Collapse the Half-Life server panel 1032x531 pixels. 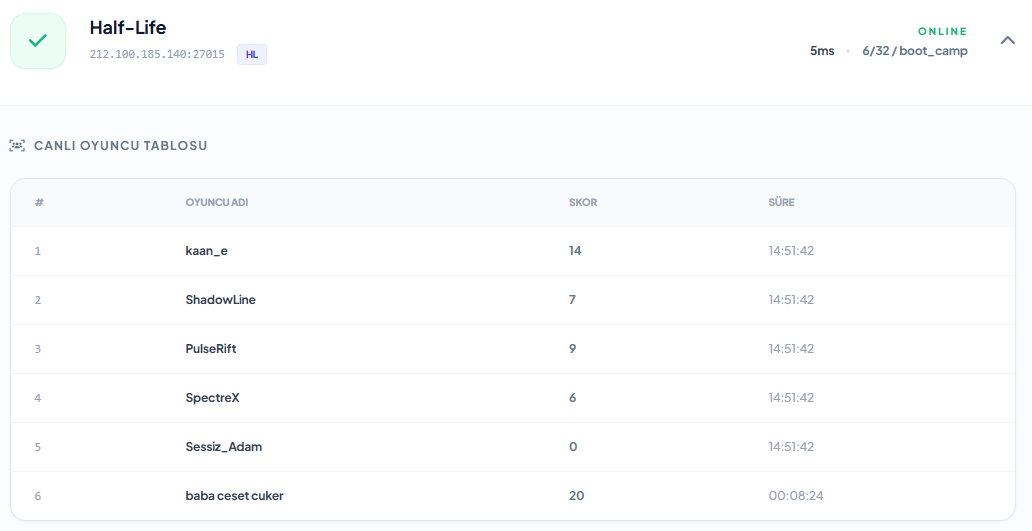pos(1008,40)
